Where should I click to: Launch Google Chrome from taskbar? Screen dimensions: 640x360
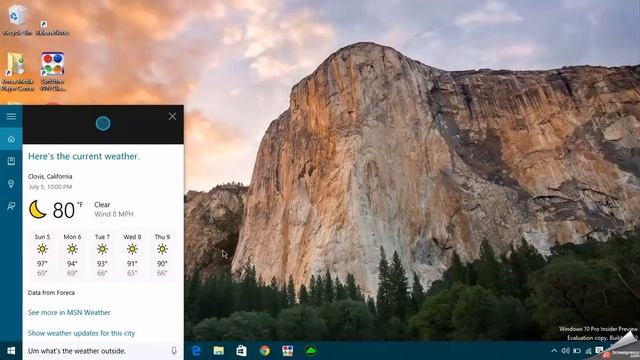coord(264,351)
